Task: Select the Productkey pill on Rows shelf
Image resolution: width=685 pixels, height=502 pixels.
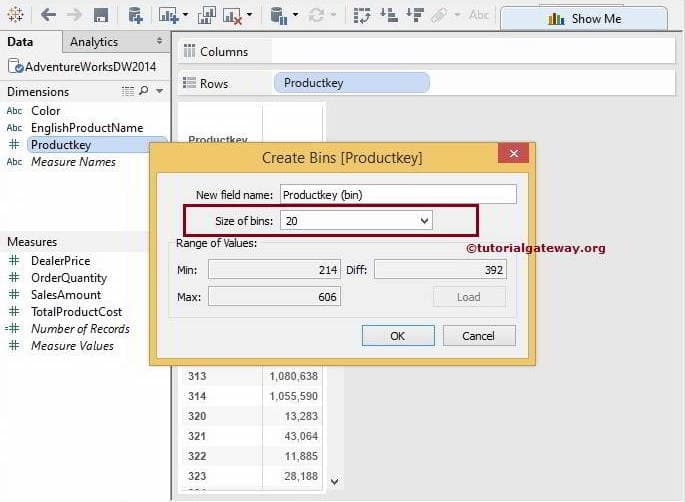Action: (352, 83)
